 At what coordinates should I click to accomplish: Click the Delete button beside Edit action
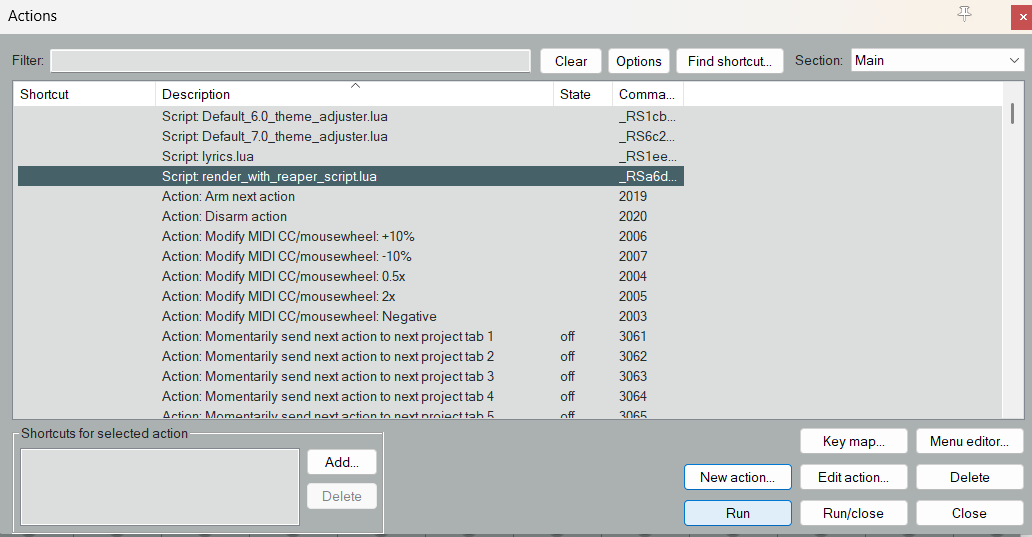click(969, 477)
